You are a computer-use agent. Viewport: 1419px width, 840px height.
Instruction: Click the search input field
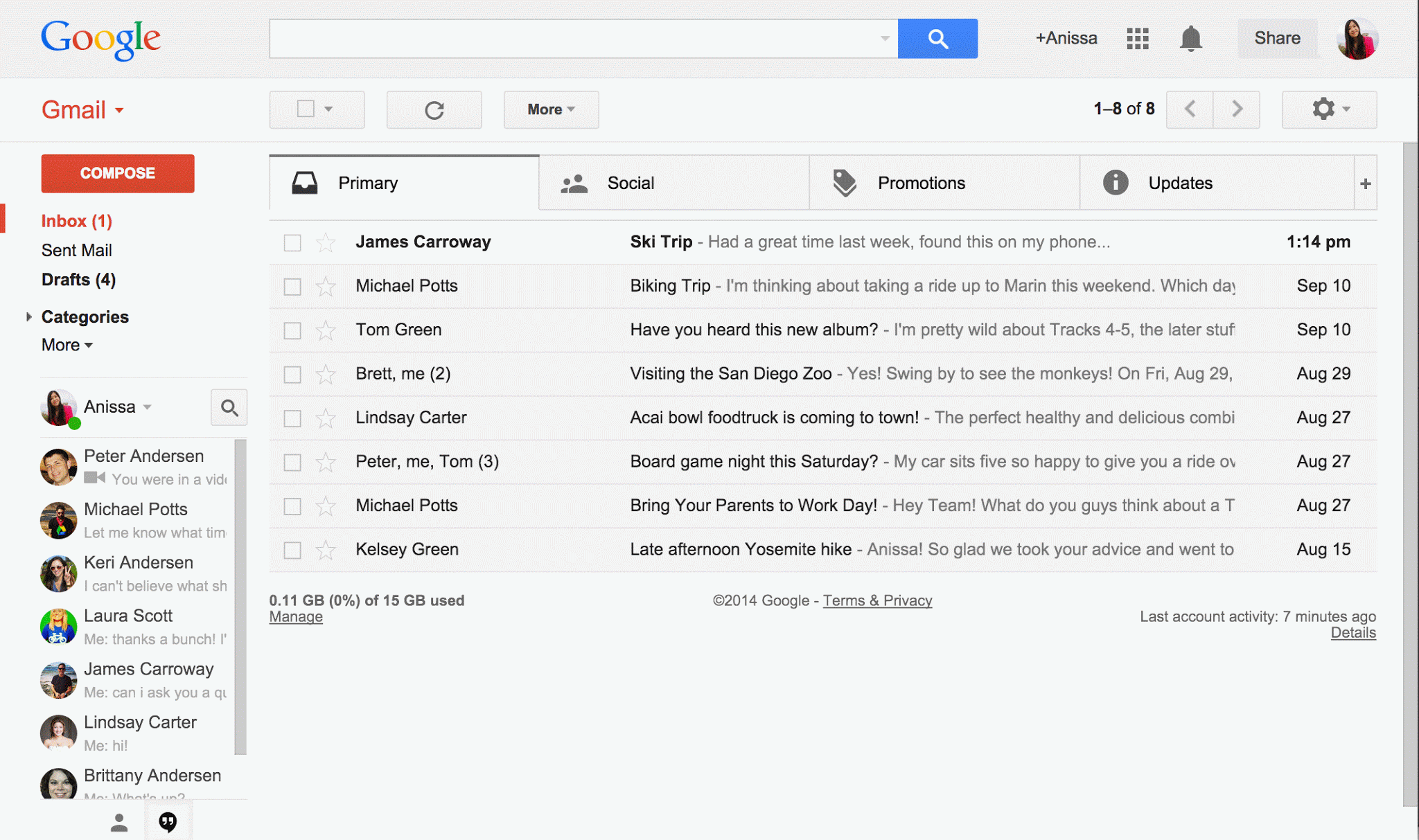581,37
